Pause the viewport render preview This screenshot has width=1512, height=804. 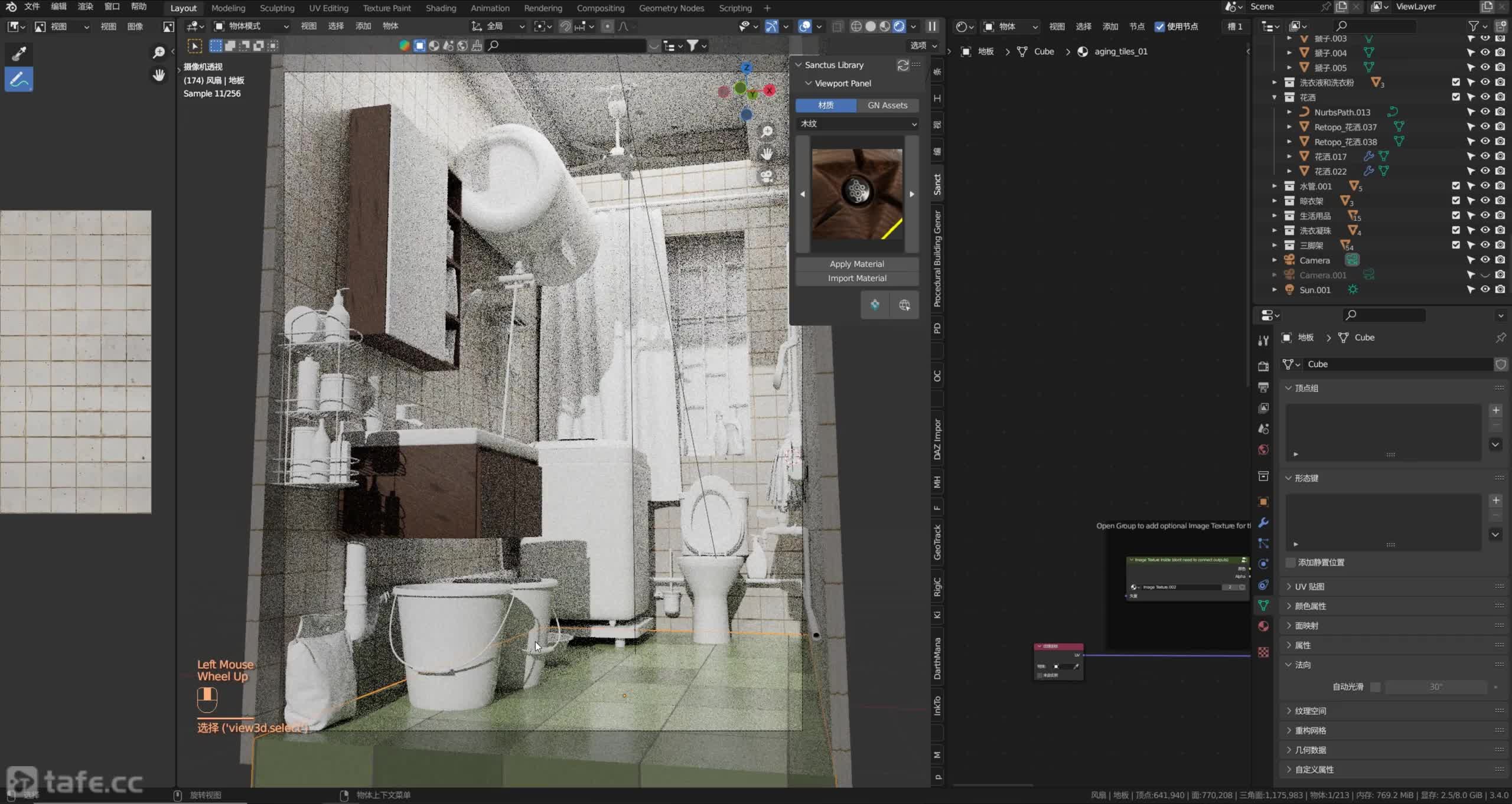[x=932, y=27]
